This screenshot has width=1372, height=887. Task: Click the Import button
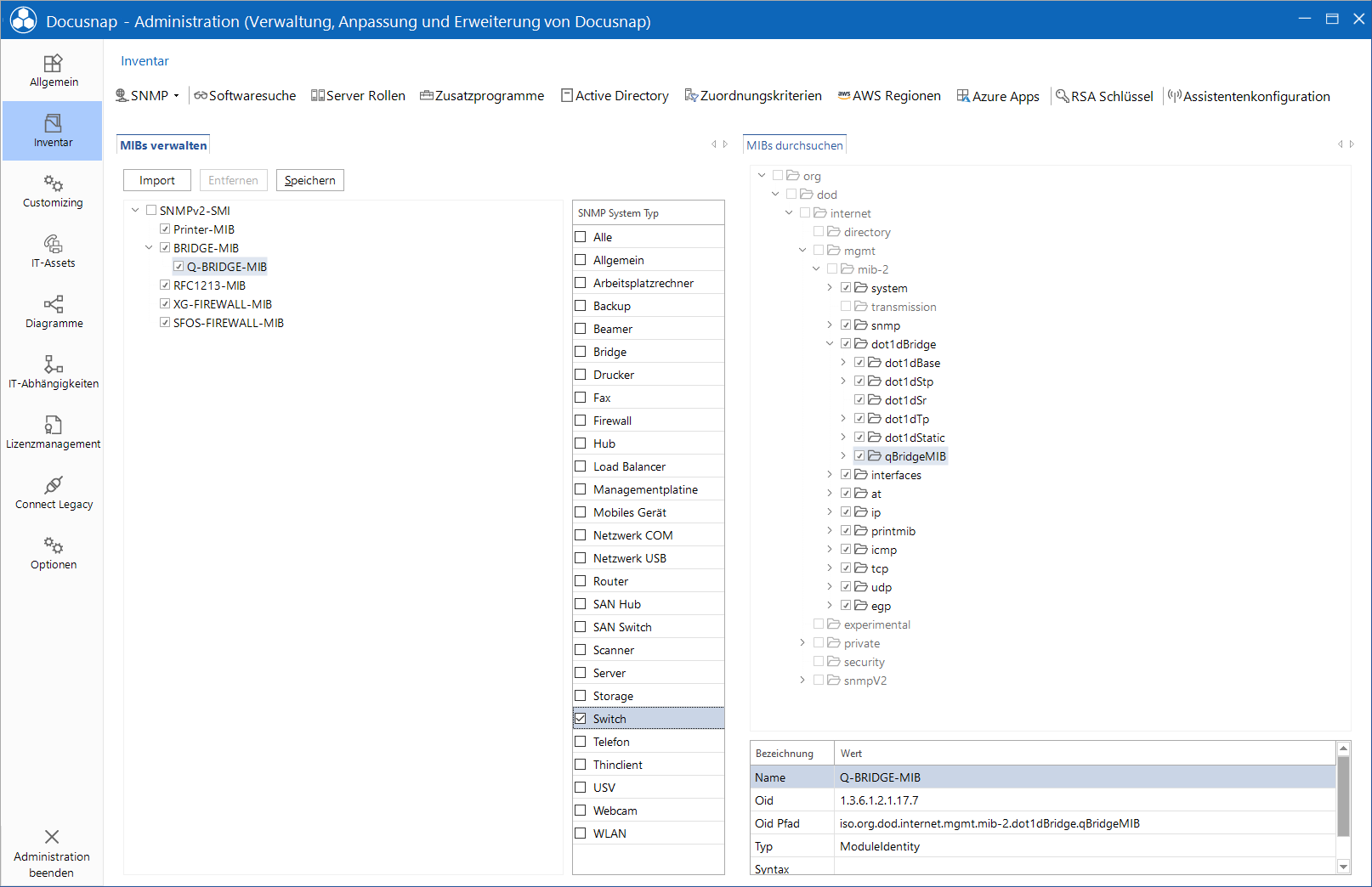pos(157,180)
